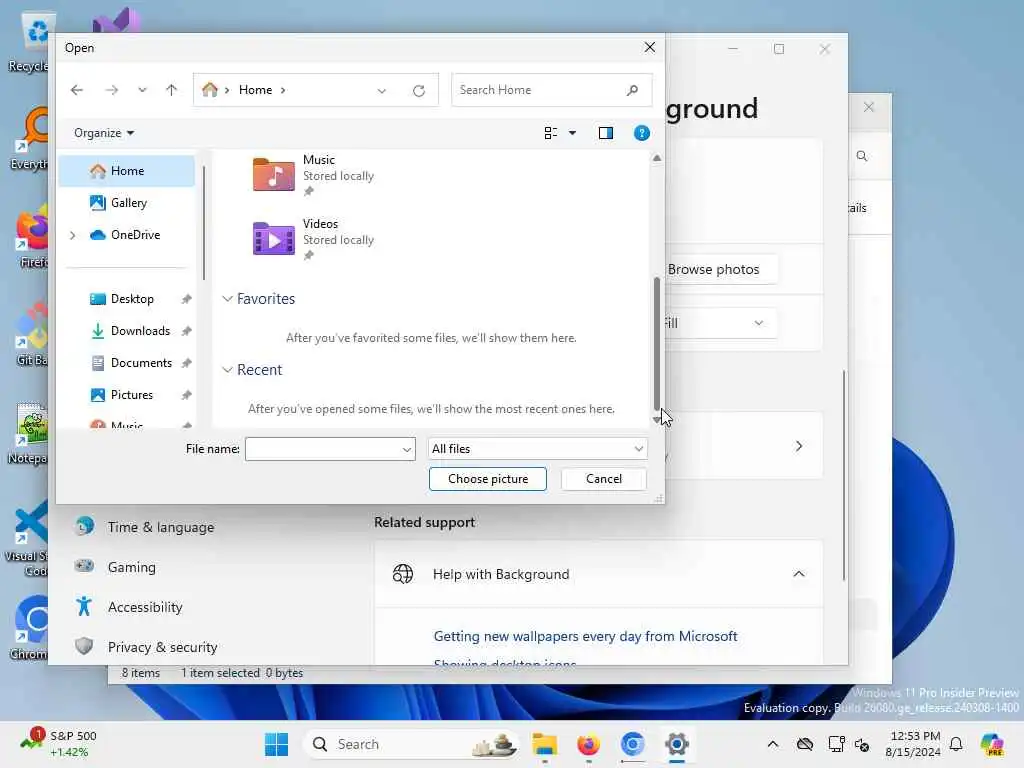Collapse the Recent section
Image resolution: width=1024 pixels, height=768 pixels.
pyautogui.click(x=227, y=370)
